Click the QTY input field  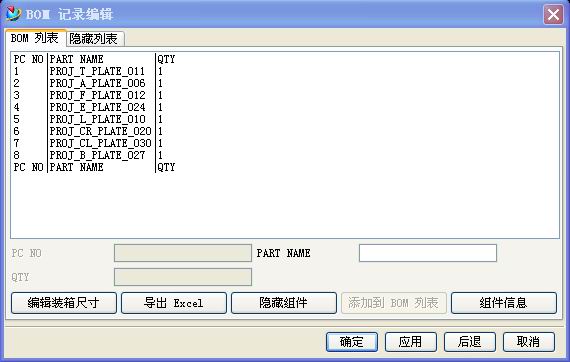coord(183,277)
